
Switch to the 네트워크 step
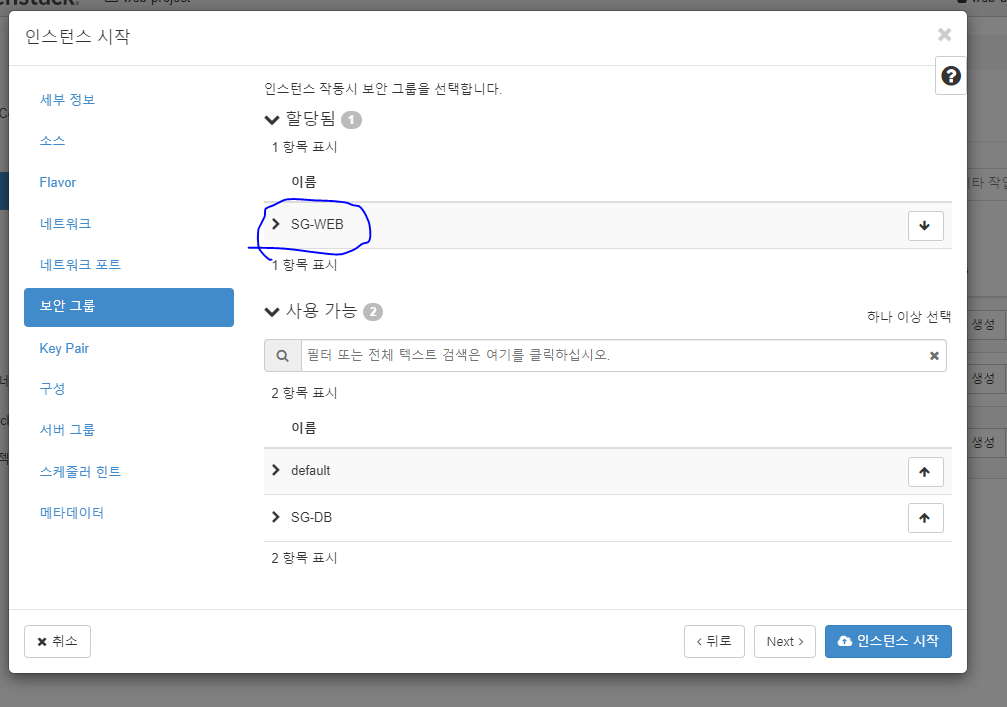(65, 223)
